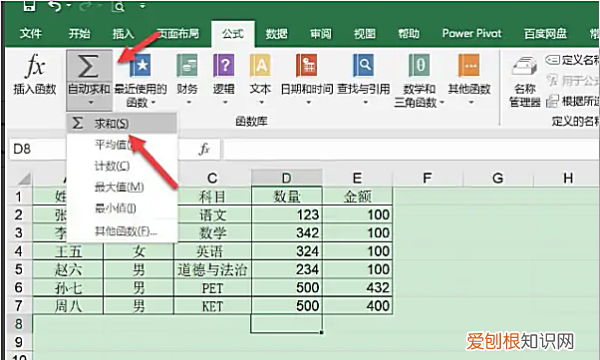600x360 pixels.
Task: Select column G header
Action: [x=498, y=178]
